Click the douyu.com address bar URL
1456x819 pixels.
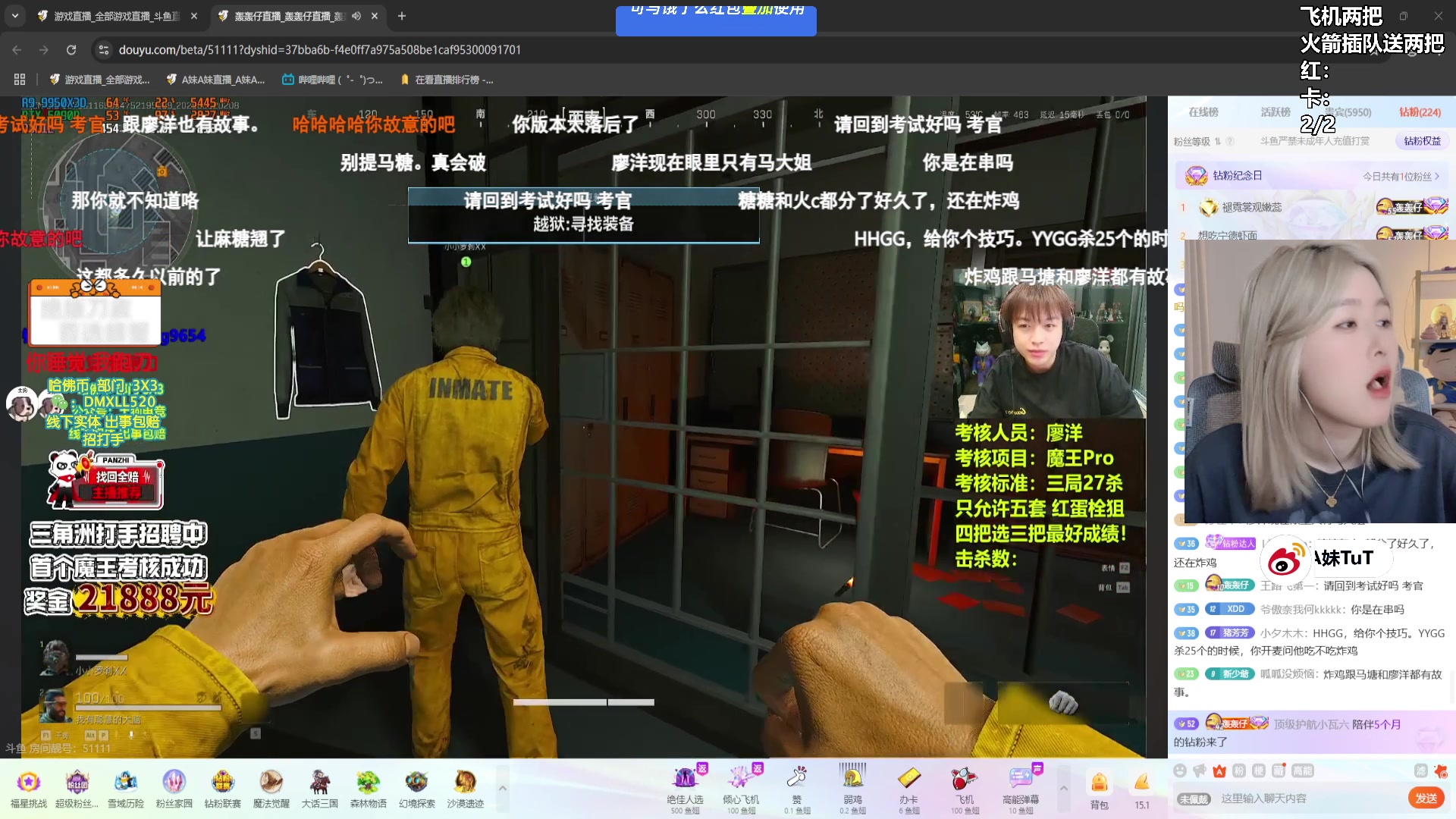pos(319,50)
